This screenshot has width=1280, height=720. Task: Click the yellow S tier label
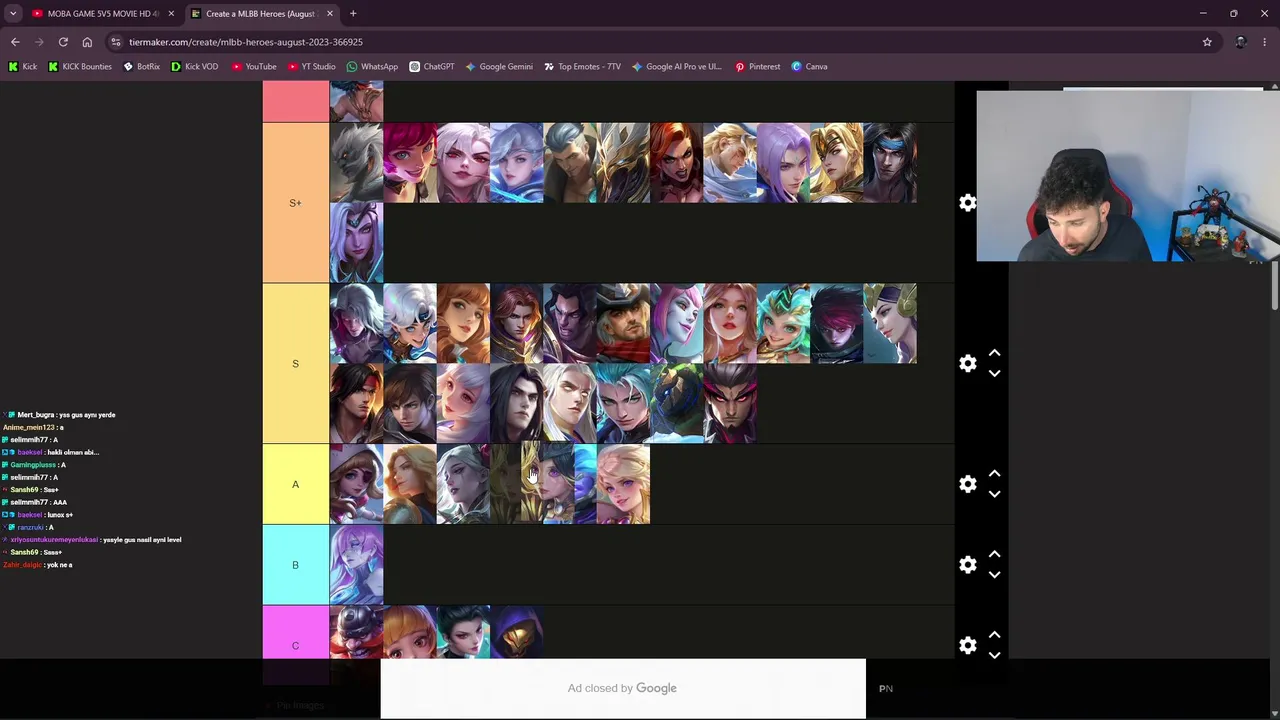coord(295,364)
